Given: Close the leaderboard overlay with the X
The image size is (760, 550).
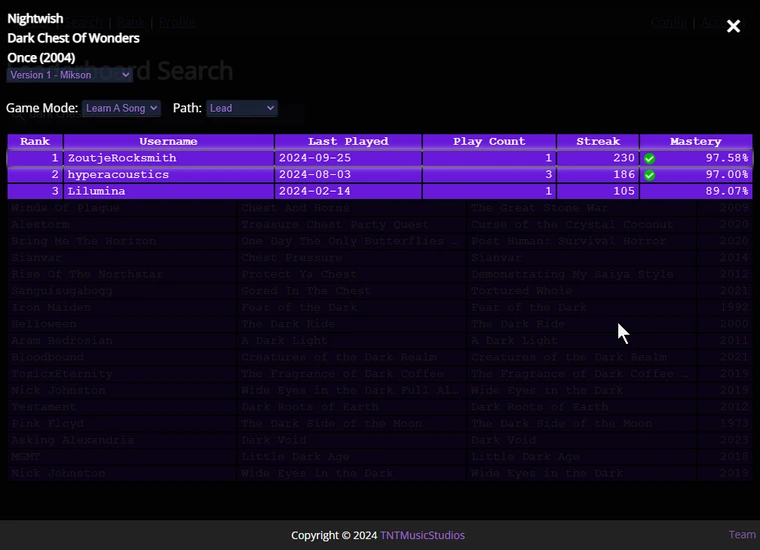Looking at the screenshot, I should pyautogui.click(x=733, y=26).
